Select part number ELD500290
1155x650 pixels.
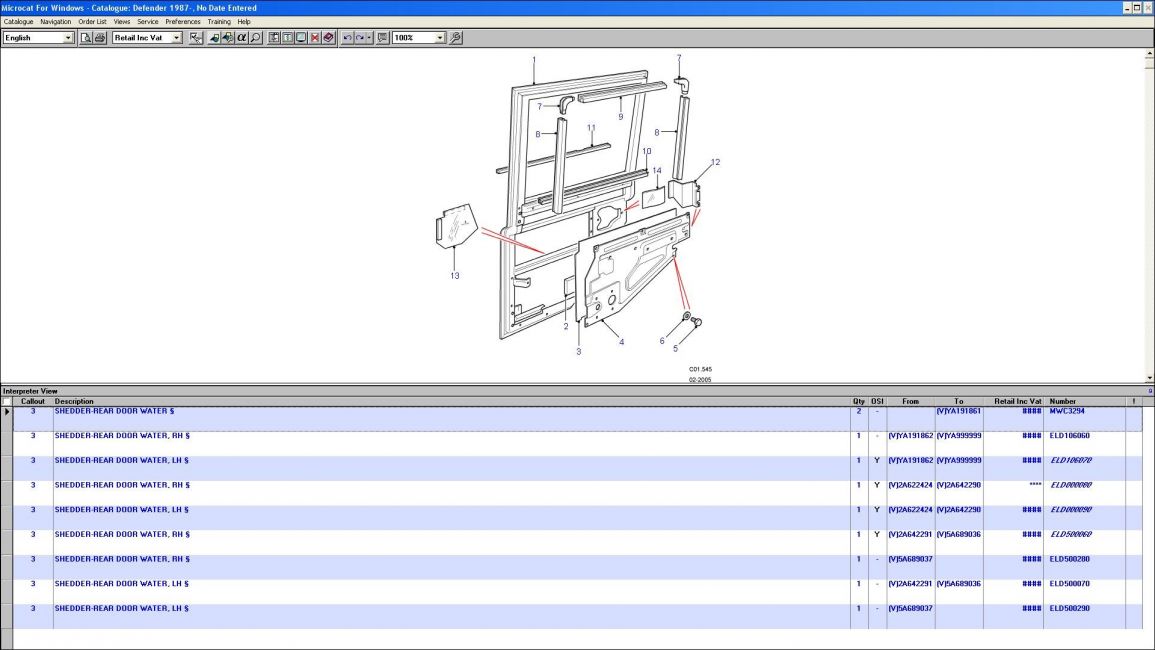(1070, 609)
